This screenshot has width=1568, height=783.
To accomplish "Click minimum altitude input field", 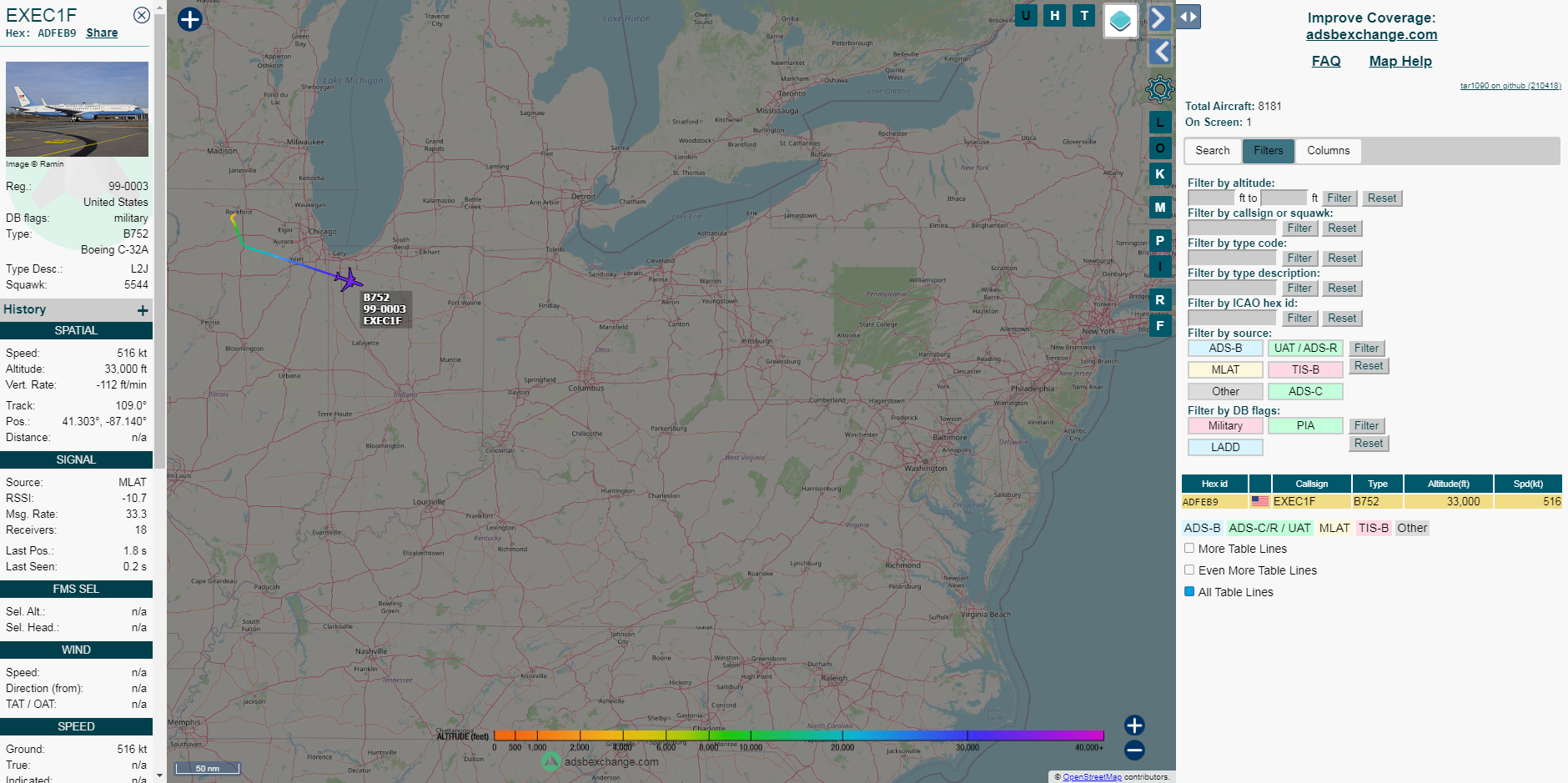I will [x=1211, y=198].
